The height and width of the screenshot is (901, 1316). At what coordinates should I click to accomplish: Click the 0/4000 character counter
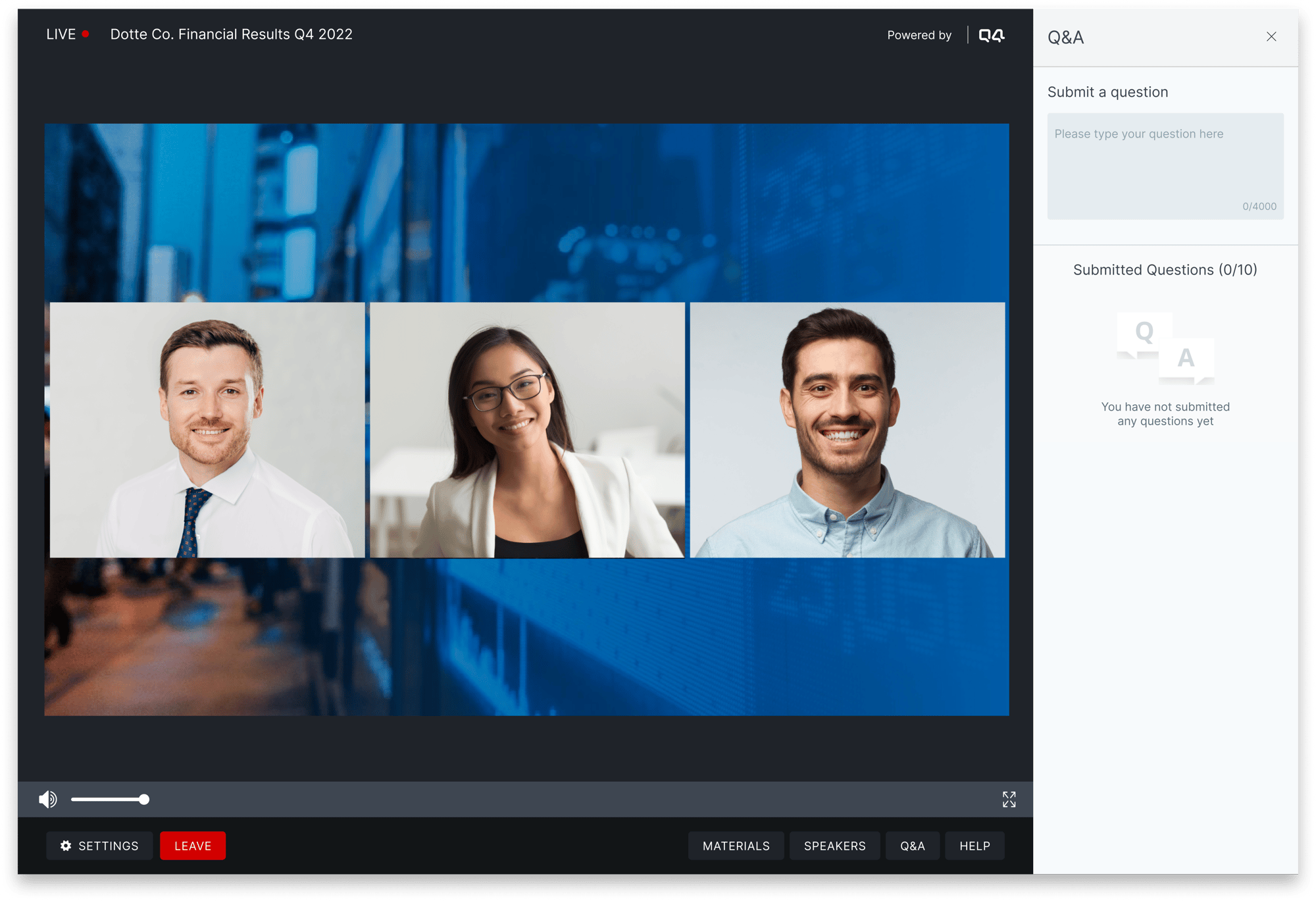1260,206
